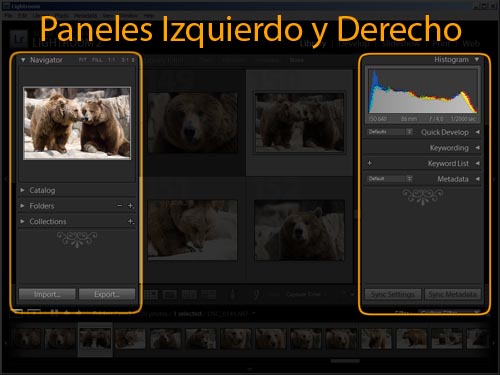This screenshot has height=375, width=500.
Task: Click the ISO 640 readout
Action: tap(378, 119)
